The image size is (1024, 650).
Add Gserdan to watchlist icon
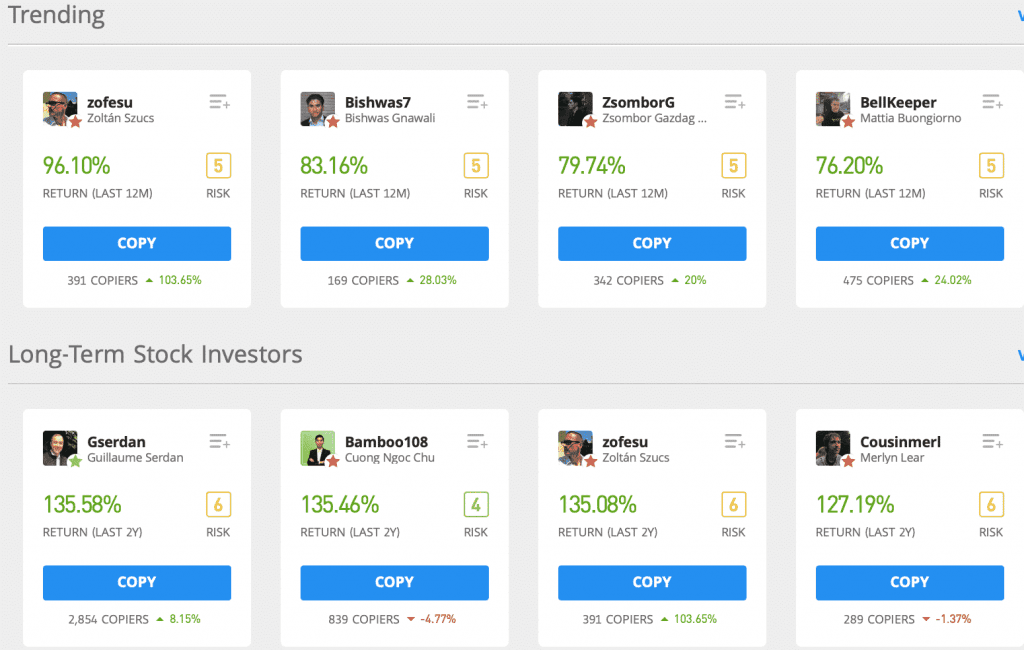coord(219,441)
